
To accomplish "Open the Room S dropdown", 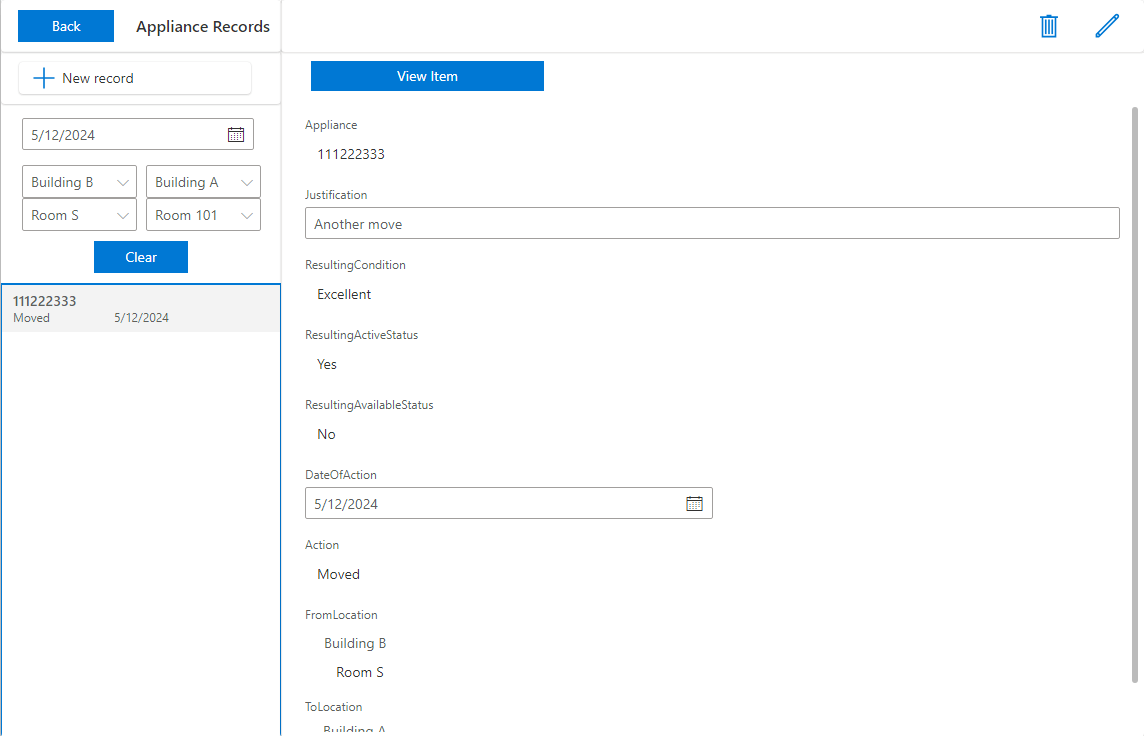I will coord(80,215).
